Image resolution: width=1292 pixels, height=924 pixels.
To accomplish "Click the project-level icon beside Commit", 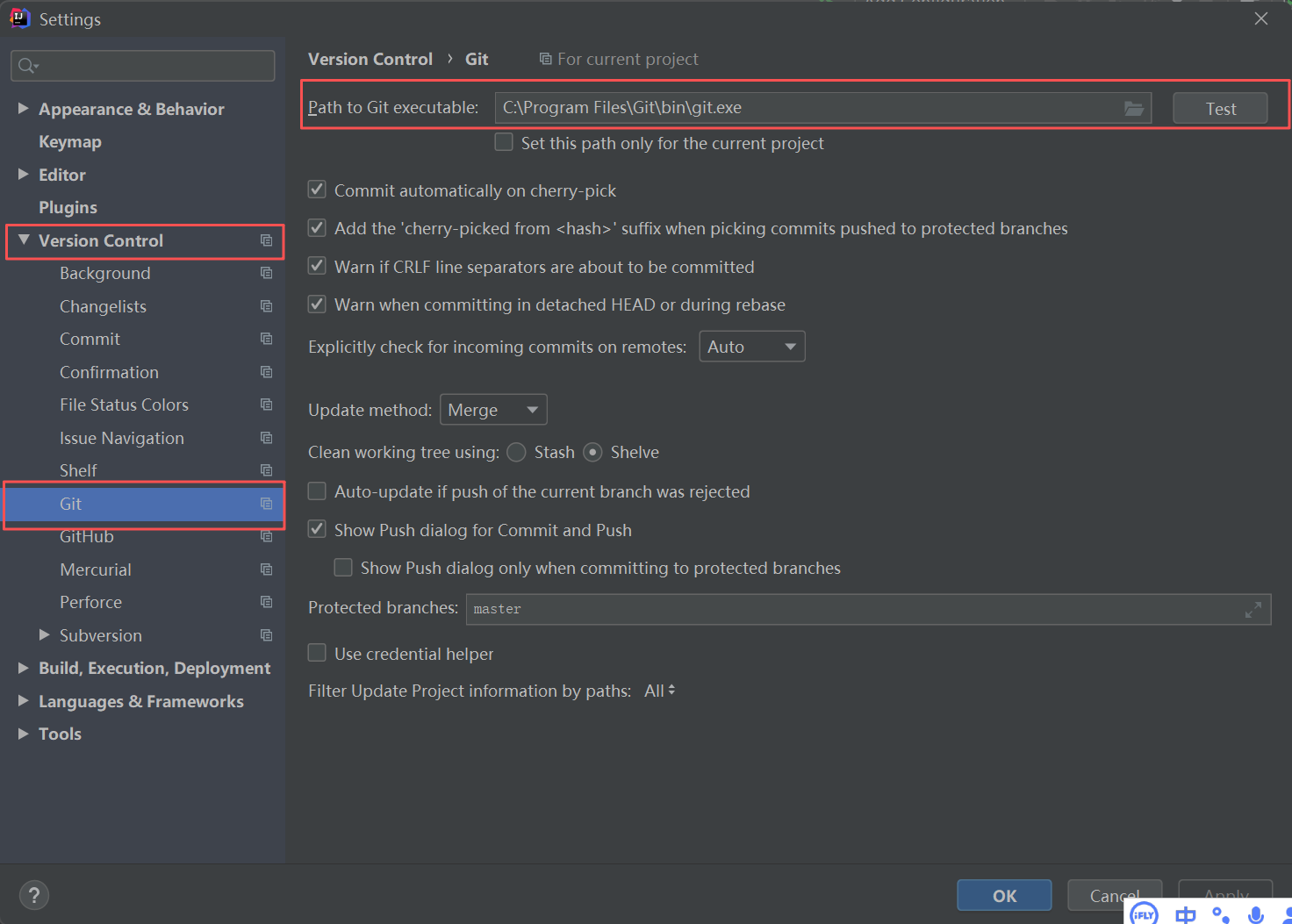I will [x=267, y=339].
